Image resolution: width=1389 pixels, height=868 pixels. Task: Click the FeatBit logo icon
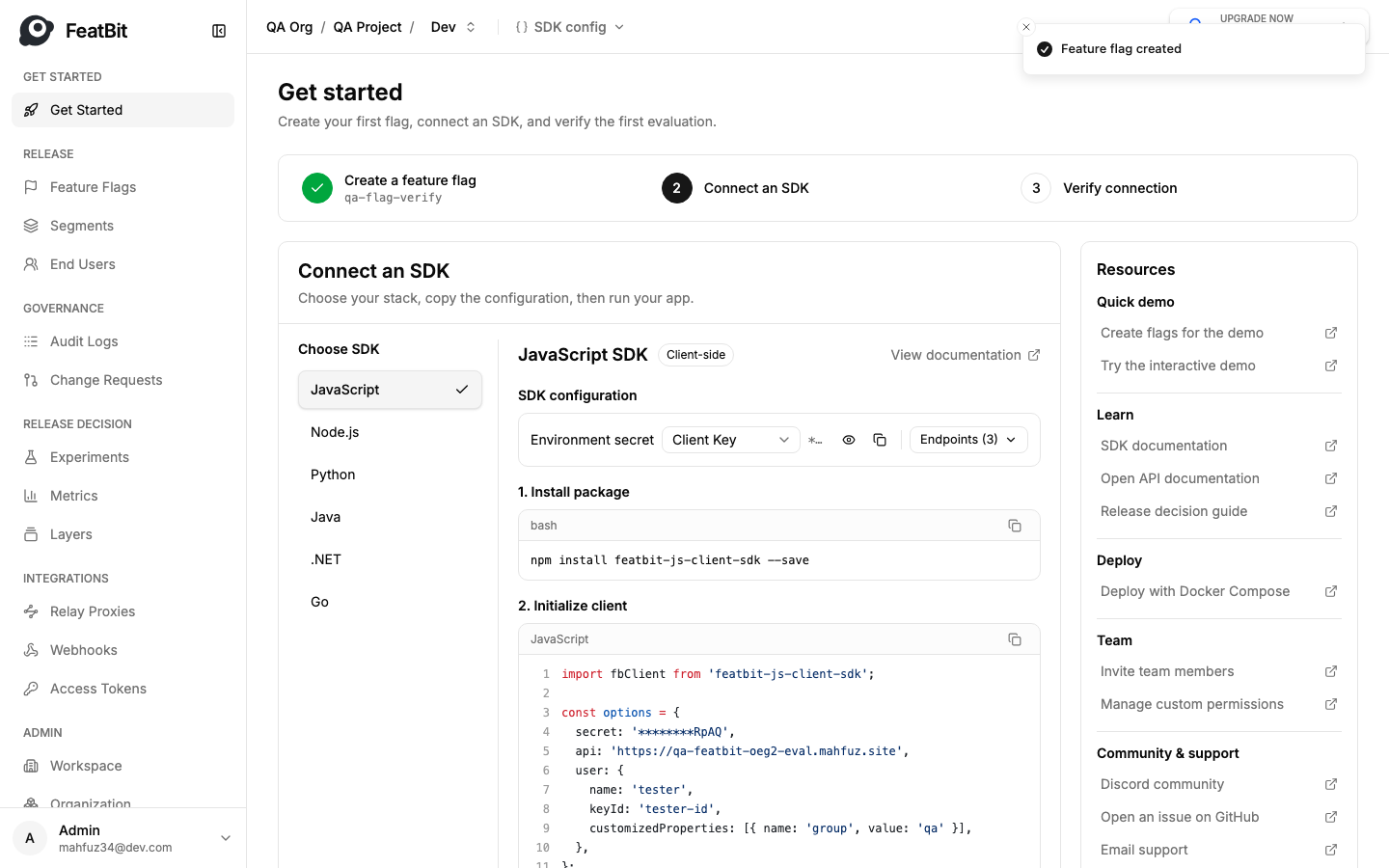[x=37, y=31]
